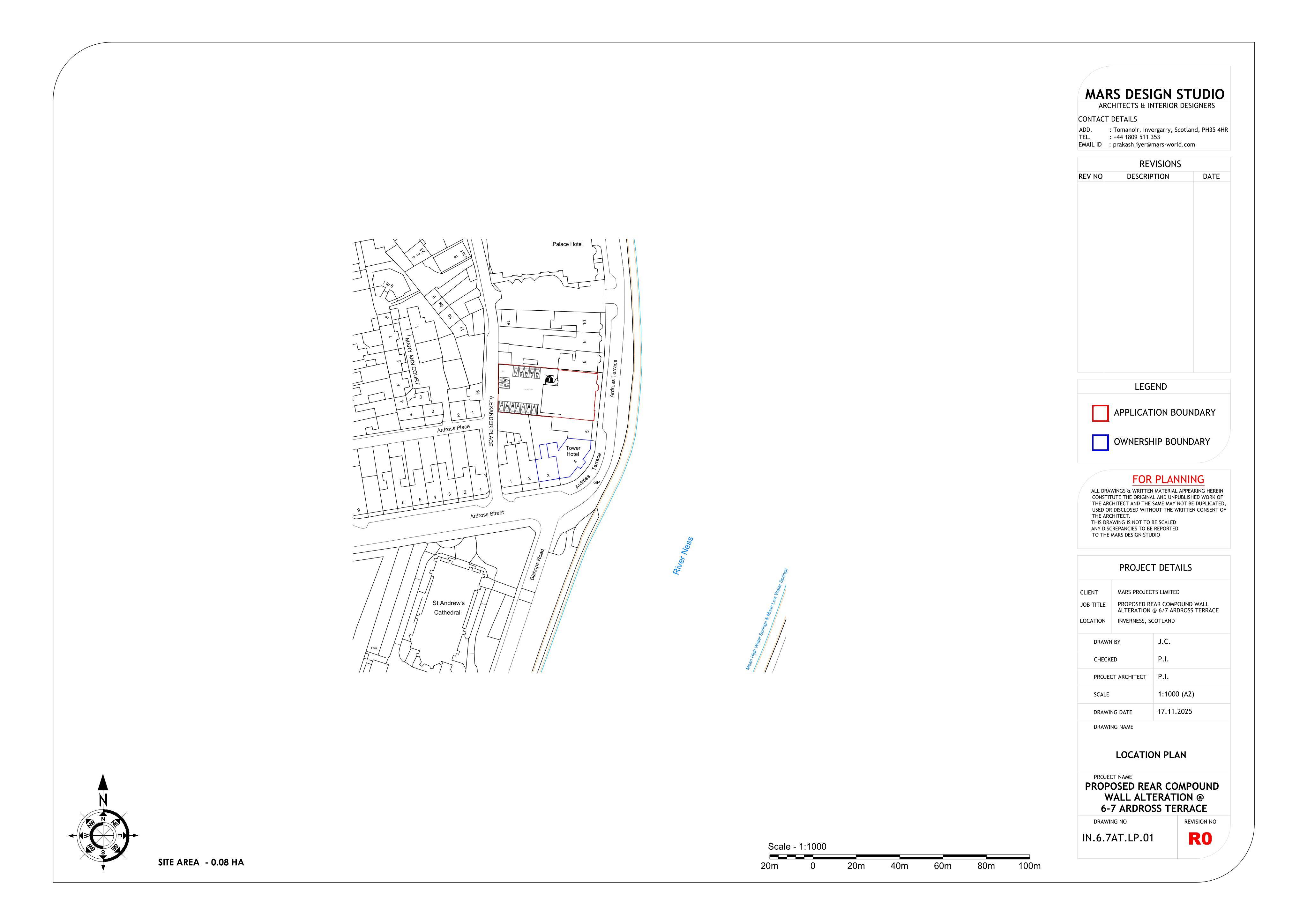Click the 'St Andrew's Cathedral' label
The width and height of the screenshot is (1307, 924).
448,608
